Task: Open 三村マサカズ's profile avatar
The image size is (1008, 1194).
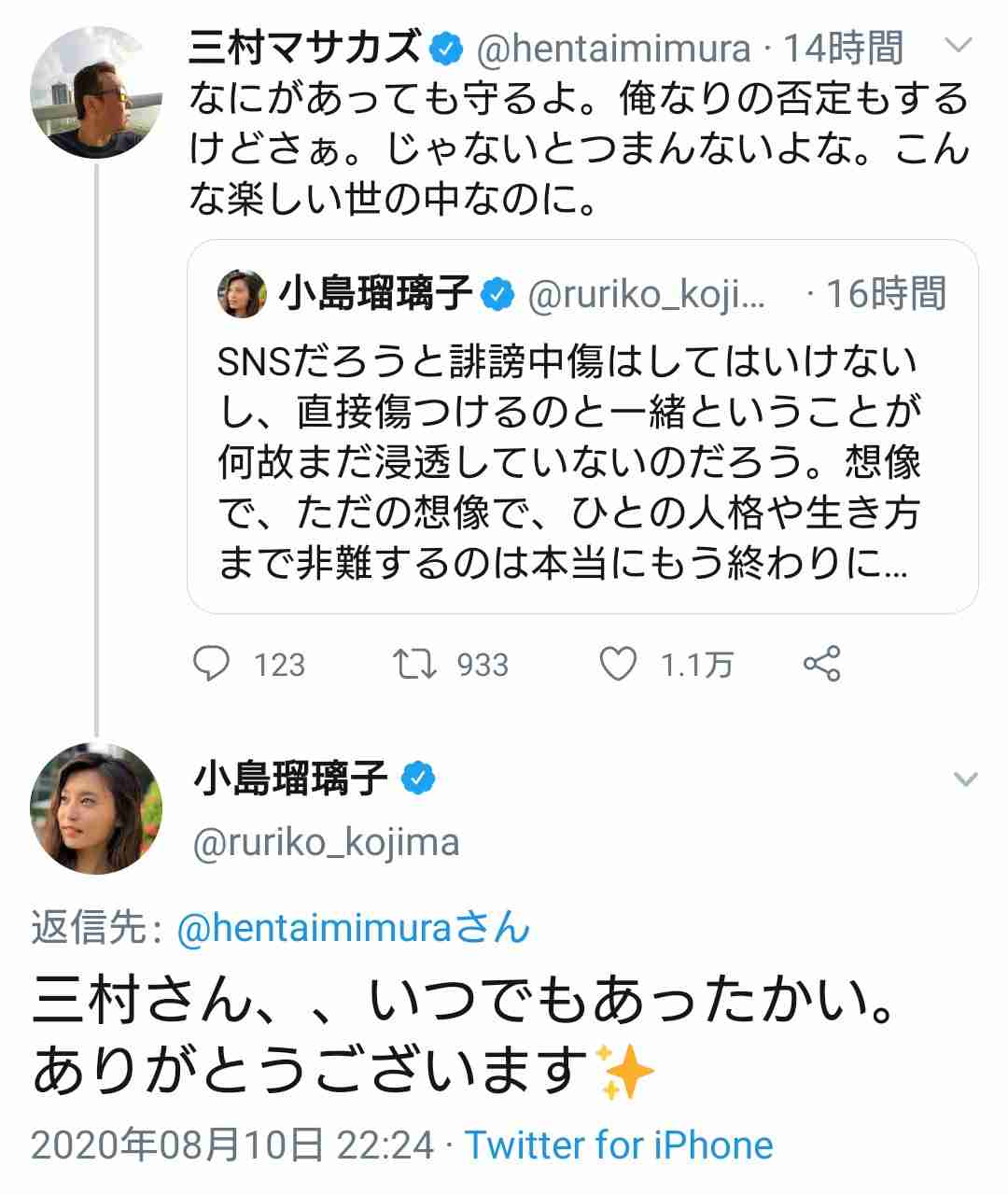Action: [x=96, y=92]
